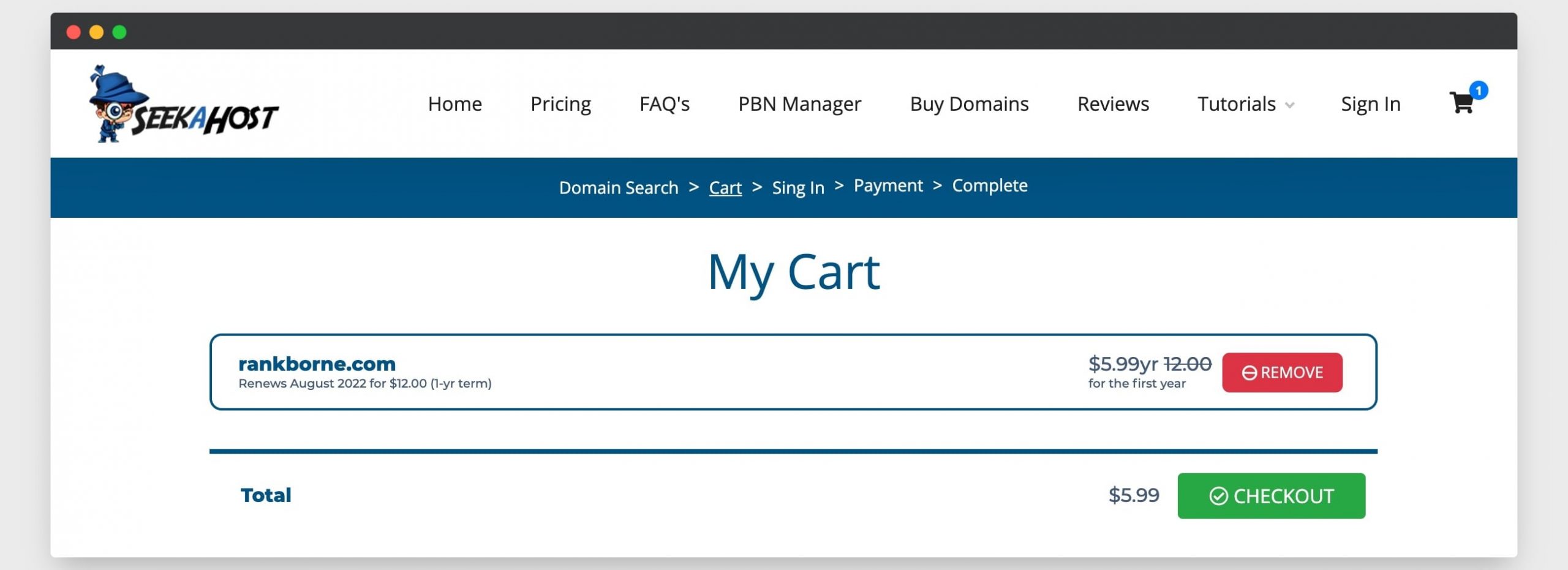1568x570 pixels.
Task: Click the SeekaHost wizard logo
Action: point(183,104)
